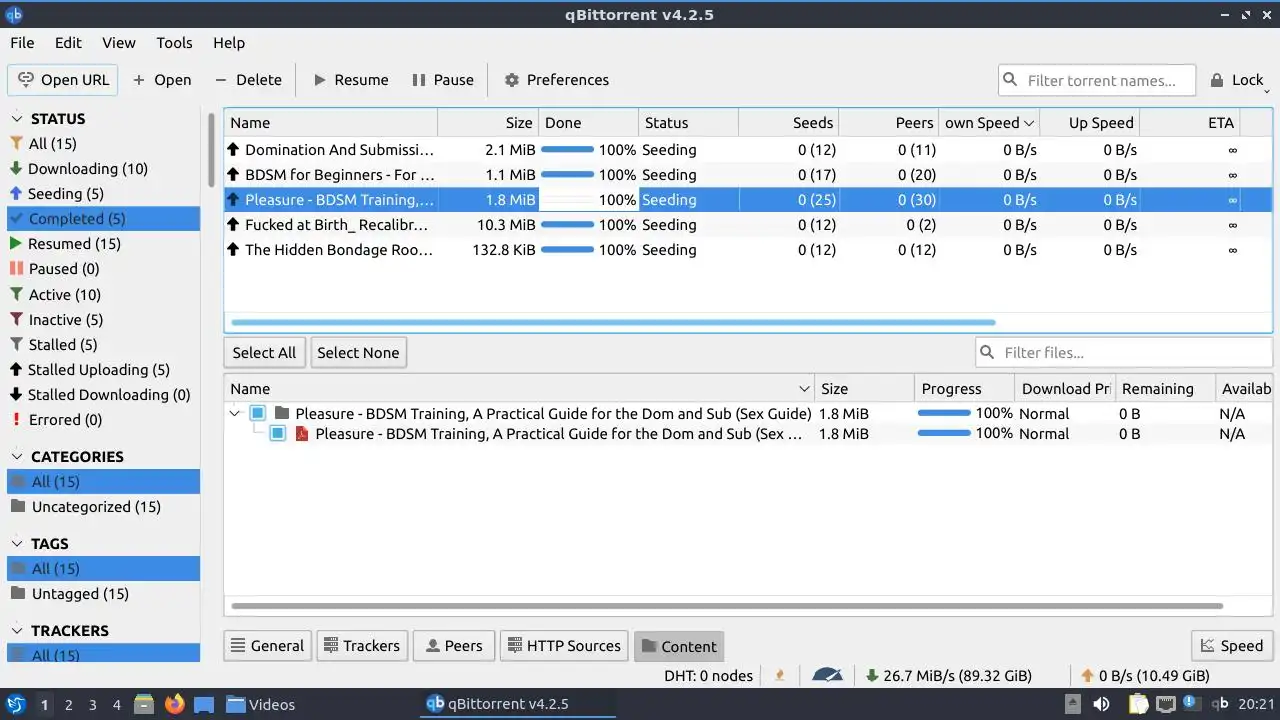Select the Uncategorized (15) category
Image resolution: width=1280 pixels, height=720 pixels.
pos(103,507)
